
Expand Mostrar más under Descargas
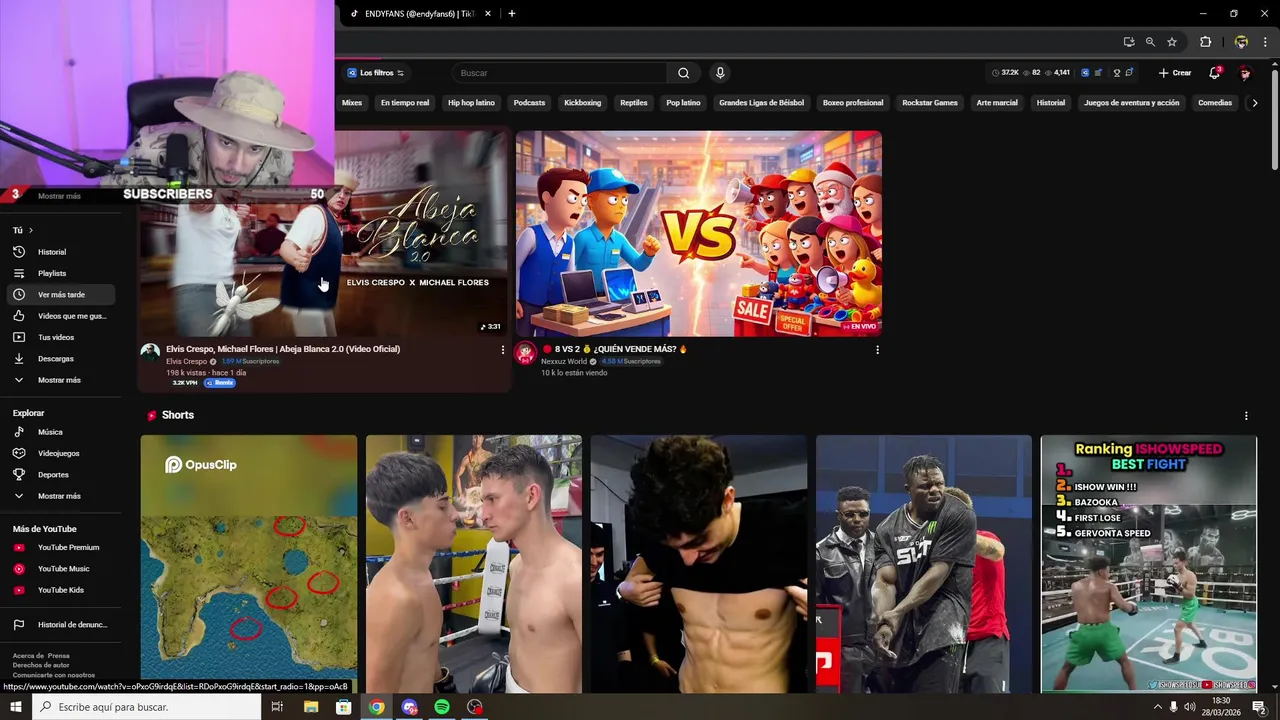(x=60, y=380)
